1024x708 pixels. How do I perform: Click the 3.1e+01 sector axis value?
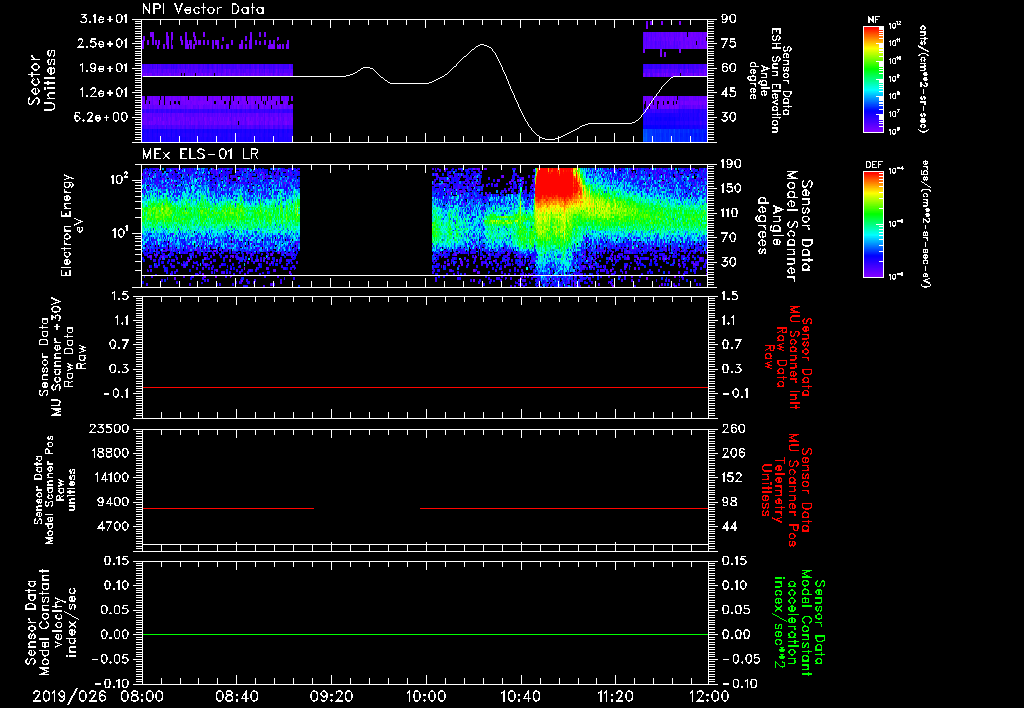tap(103, 19)
